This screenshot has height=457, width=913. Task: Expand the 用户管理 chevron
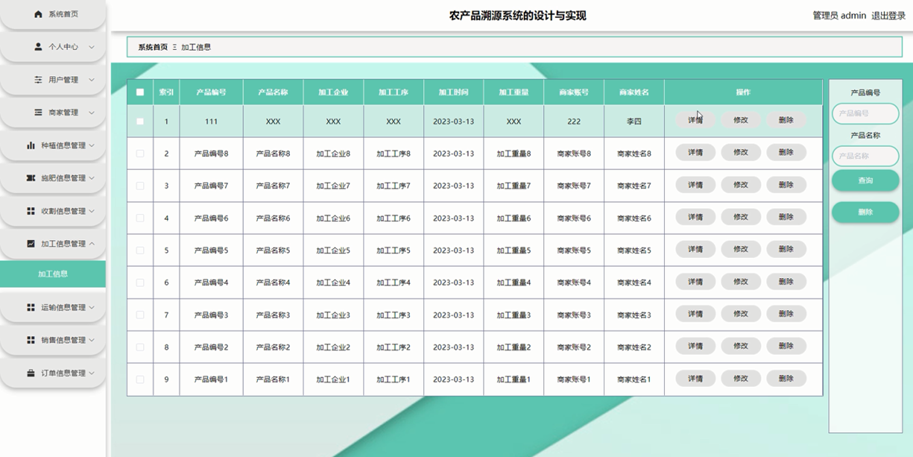91,80
